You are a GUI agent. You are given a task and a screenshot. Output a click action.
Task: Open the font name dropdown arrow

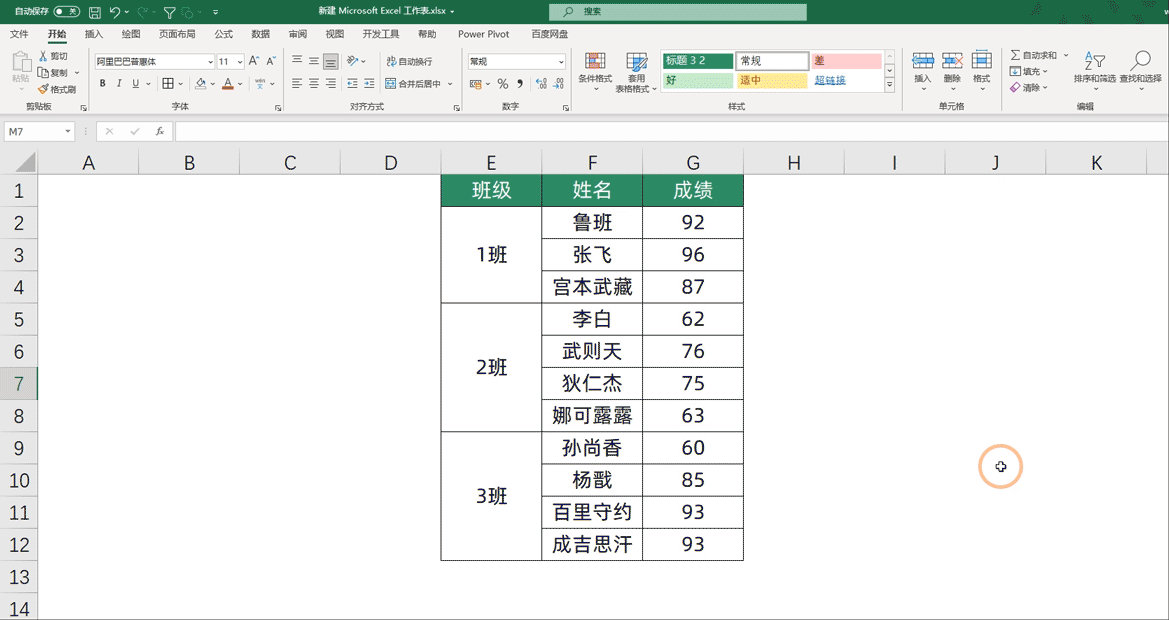(x=210, y=62)
